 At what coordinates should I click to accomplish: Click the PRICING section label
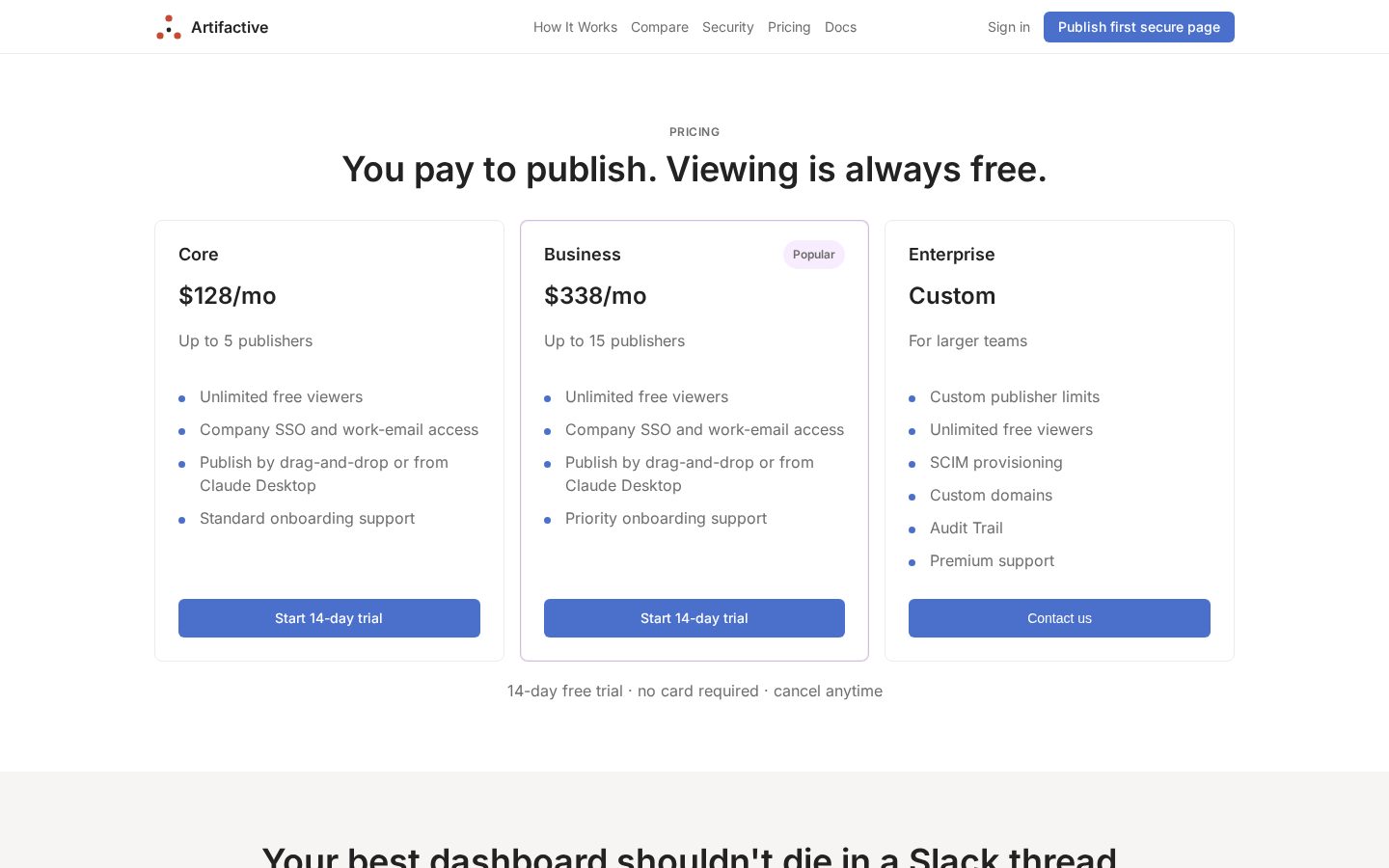coord(694,132)
